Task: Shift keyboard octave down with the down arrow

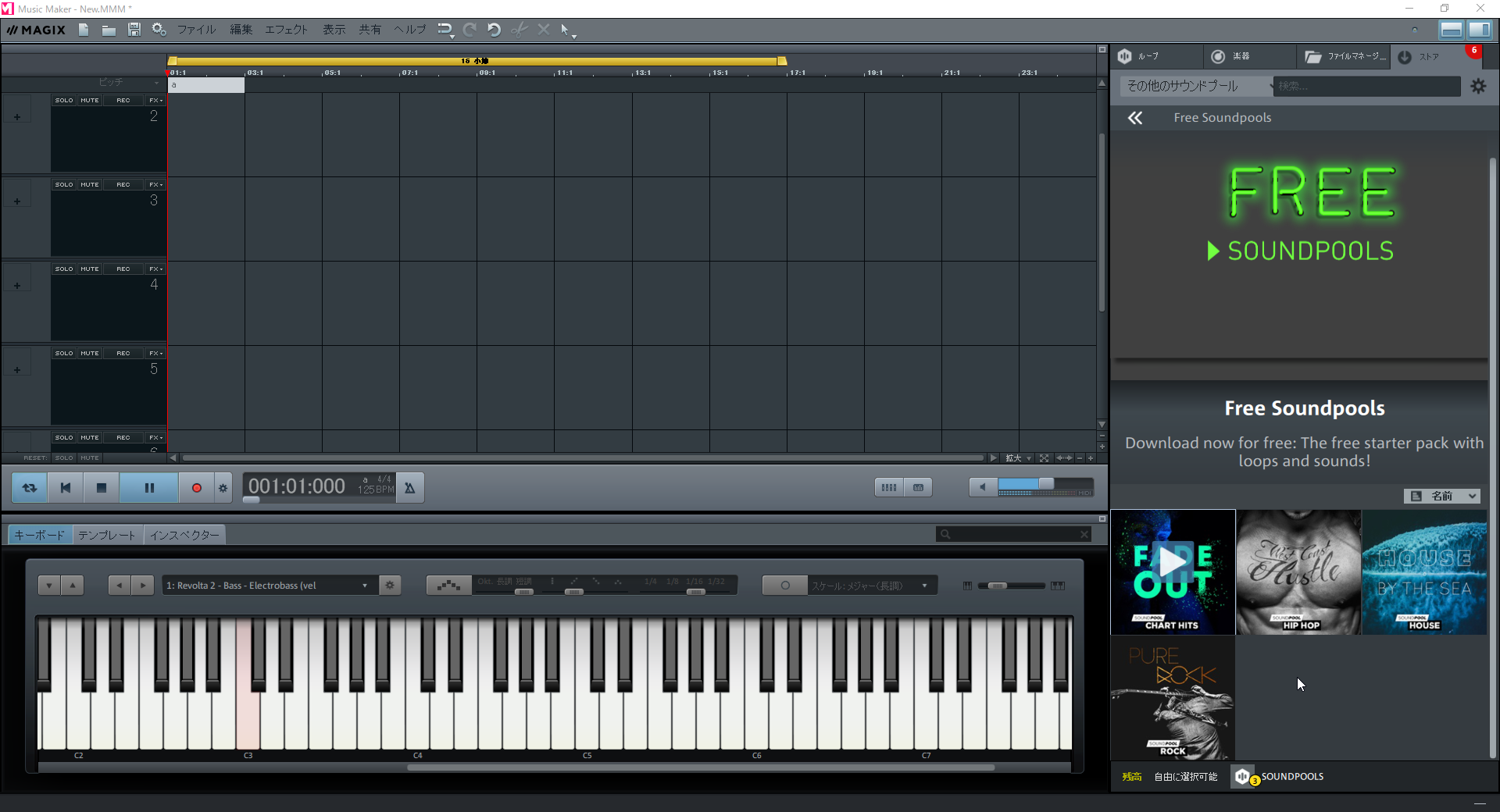Action: [49, 586]
